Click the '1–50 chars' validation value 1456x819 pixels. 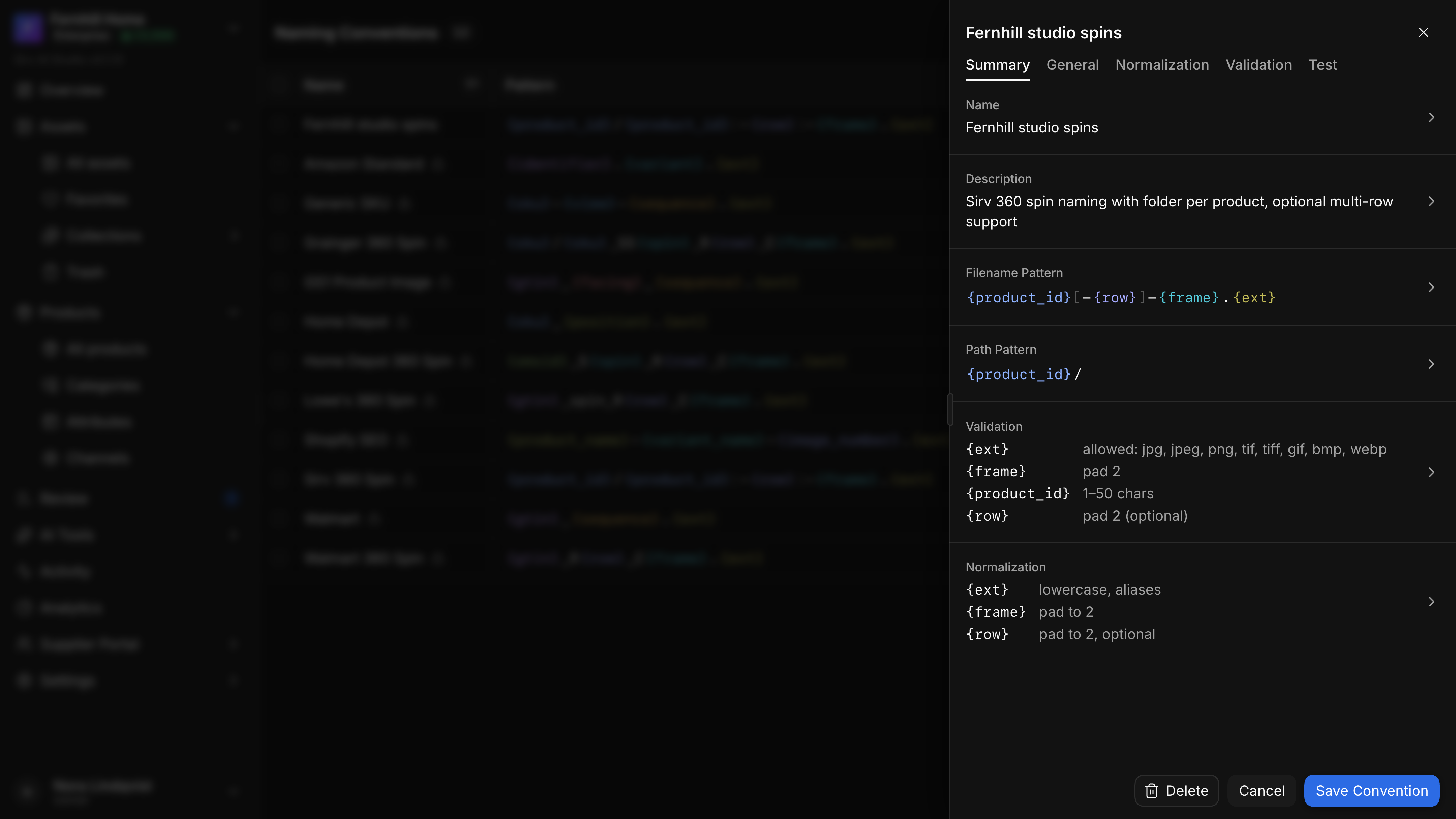(x=1118, y=494)
